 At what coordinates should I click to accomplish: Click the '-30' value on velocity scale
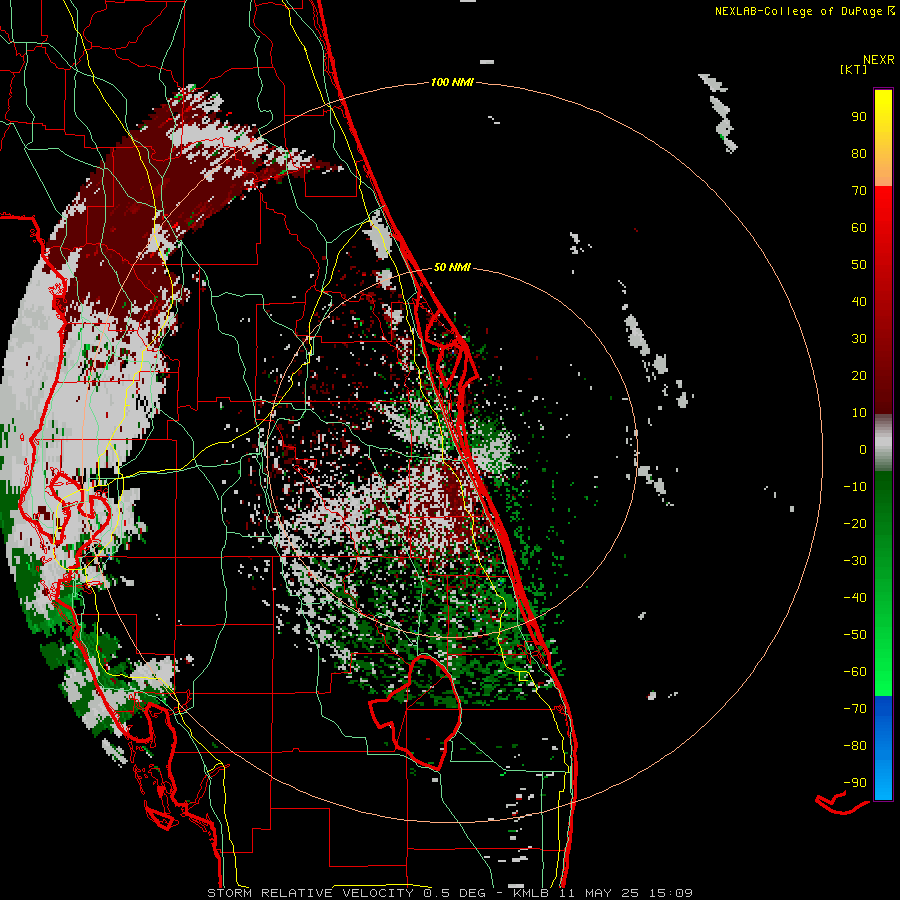click(855, 561)
